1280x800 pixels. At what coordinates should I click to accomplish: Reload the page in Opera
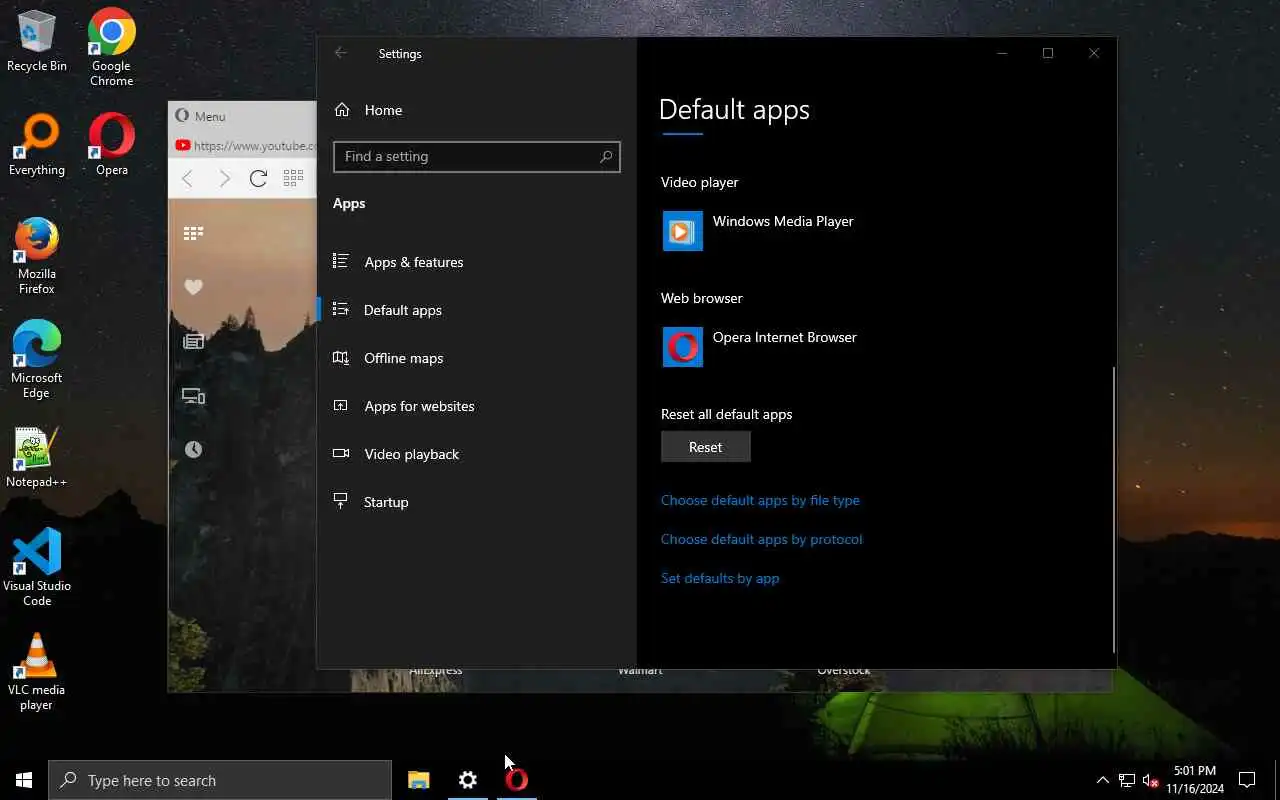258,178
